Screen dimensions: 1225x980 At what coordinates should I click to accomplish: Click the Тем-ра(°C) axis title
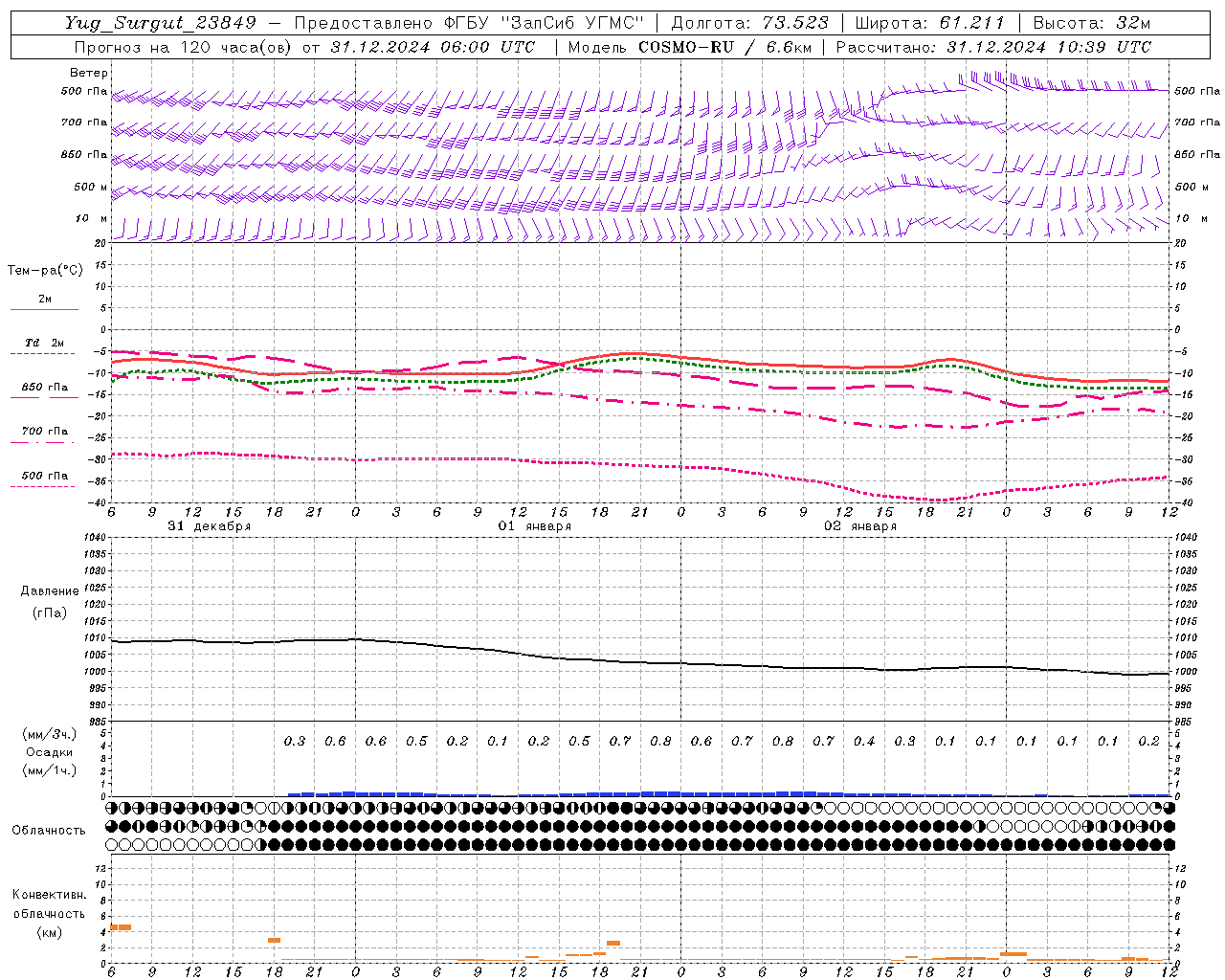tap(45, 271)
